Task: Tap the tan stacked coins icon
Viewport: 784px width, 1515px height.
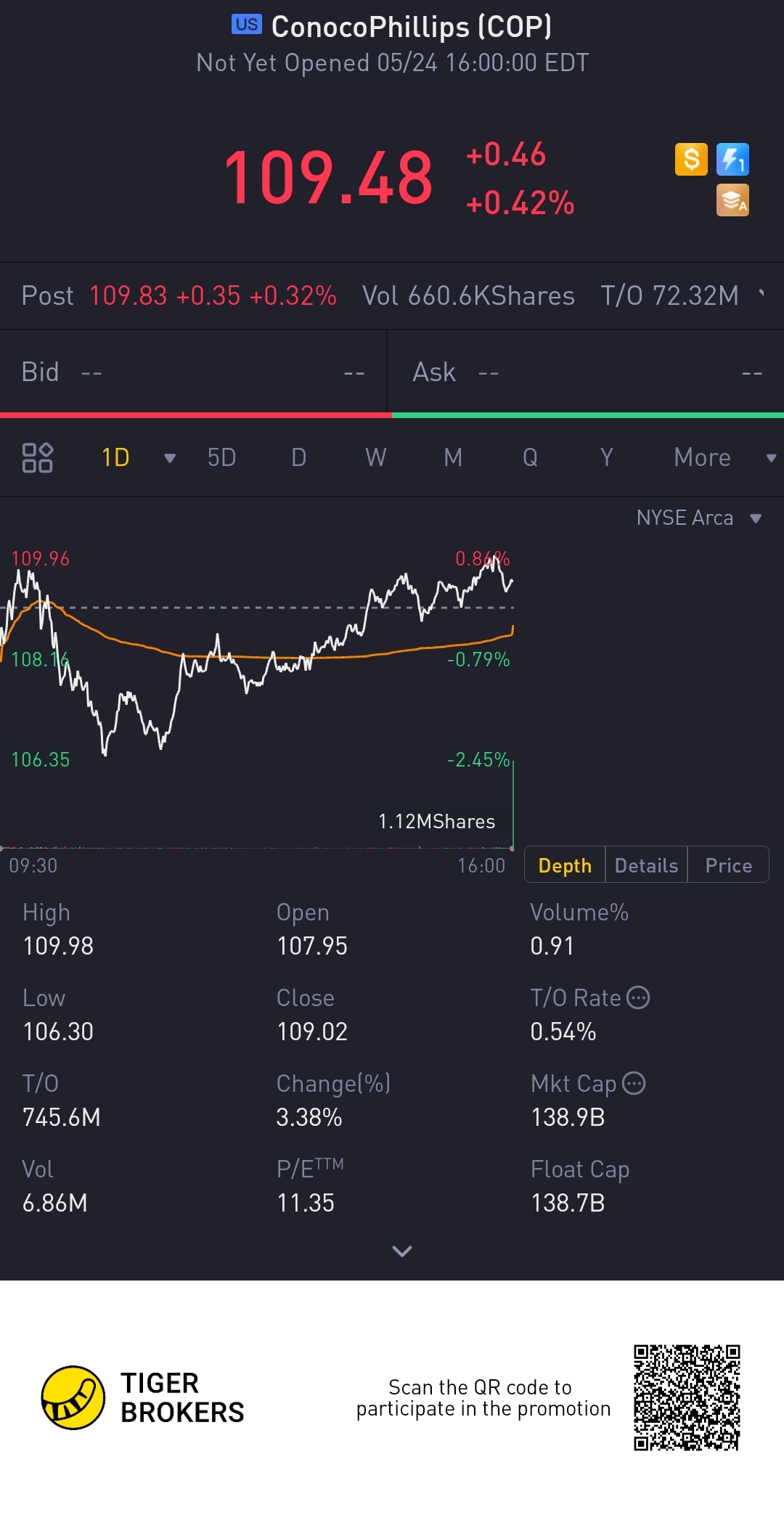Action: (x=732, y=200)
